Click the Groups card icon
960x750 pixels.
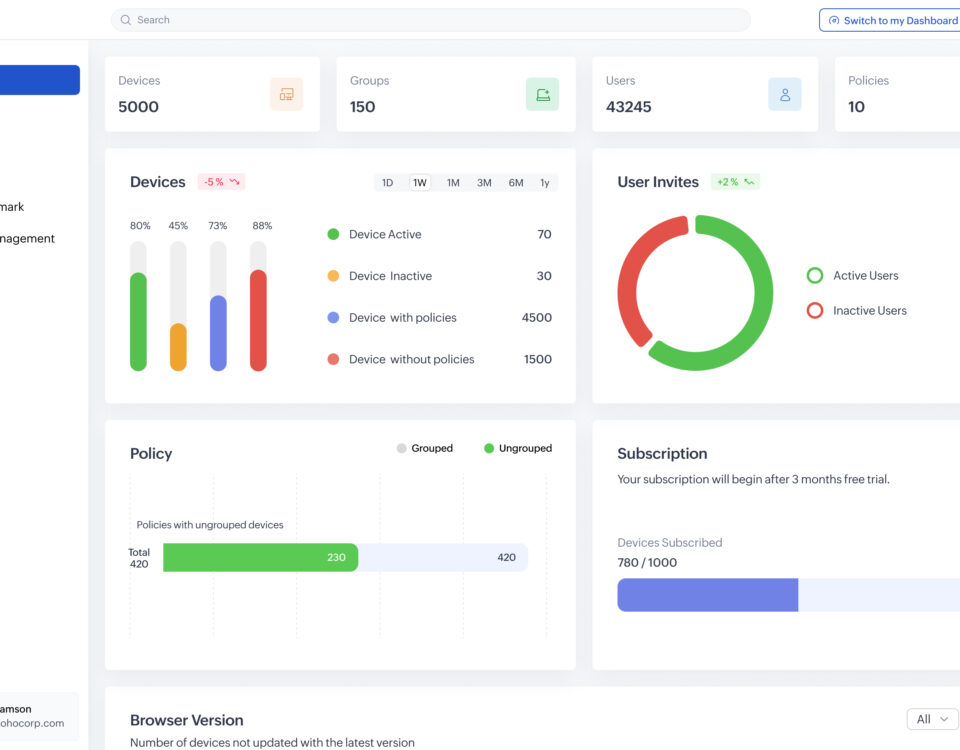[x=542, y=94]
